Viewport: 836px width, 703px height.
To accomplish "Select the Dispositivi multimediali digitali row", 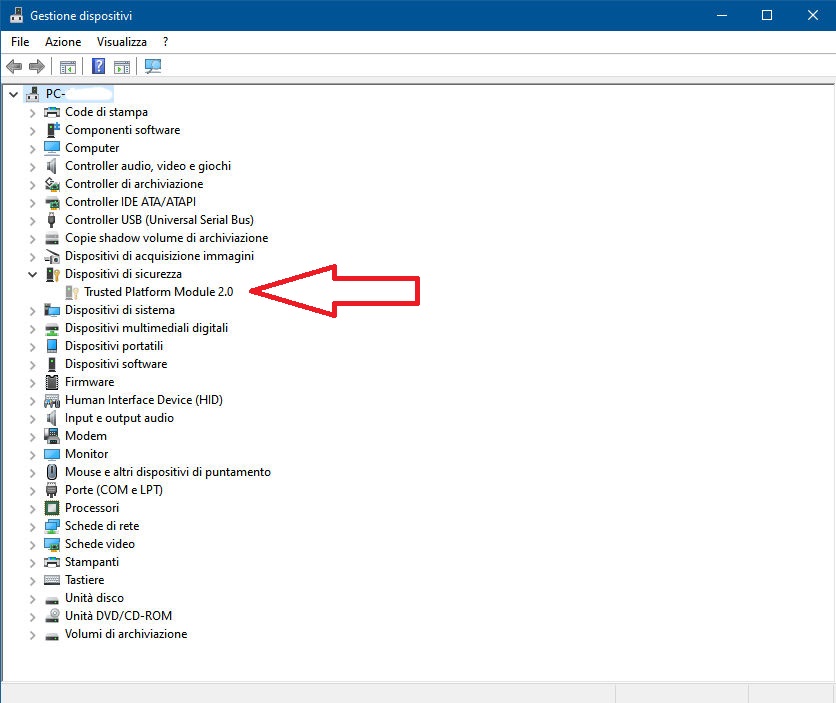I will click(147, 328).
